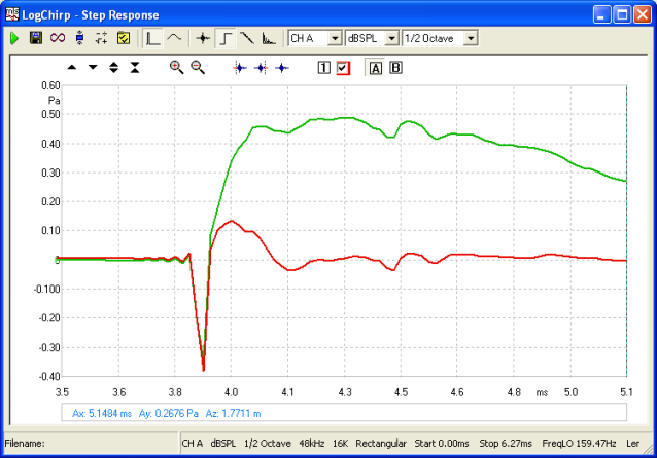Open the yellow settings checklist icon
657x458 pixels.
tap(123, 38)
